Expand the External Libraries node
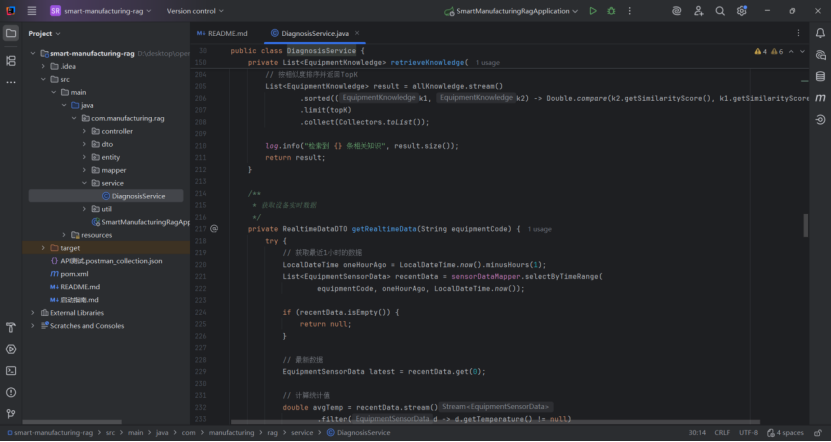 [x=33, y=313]
